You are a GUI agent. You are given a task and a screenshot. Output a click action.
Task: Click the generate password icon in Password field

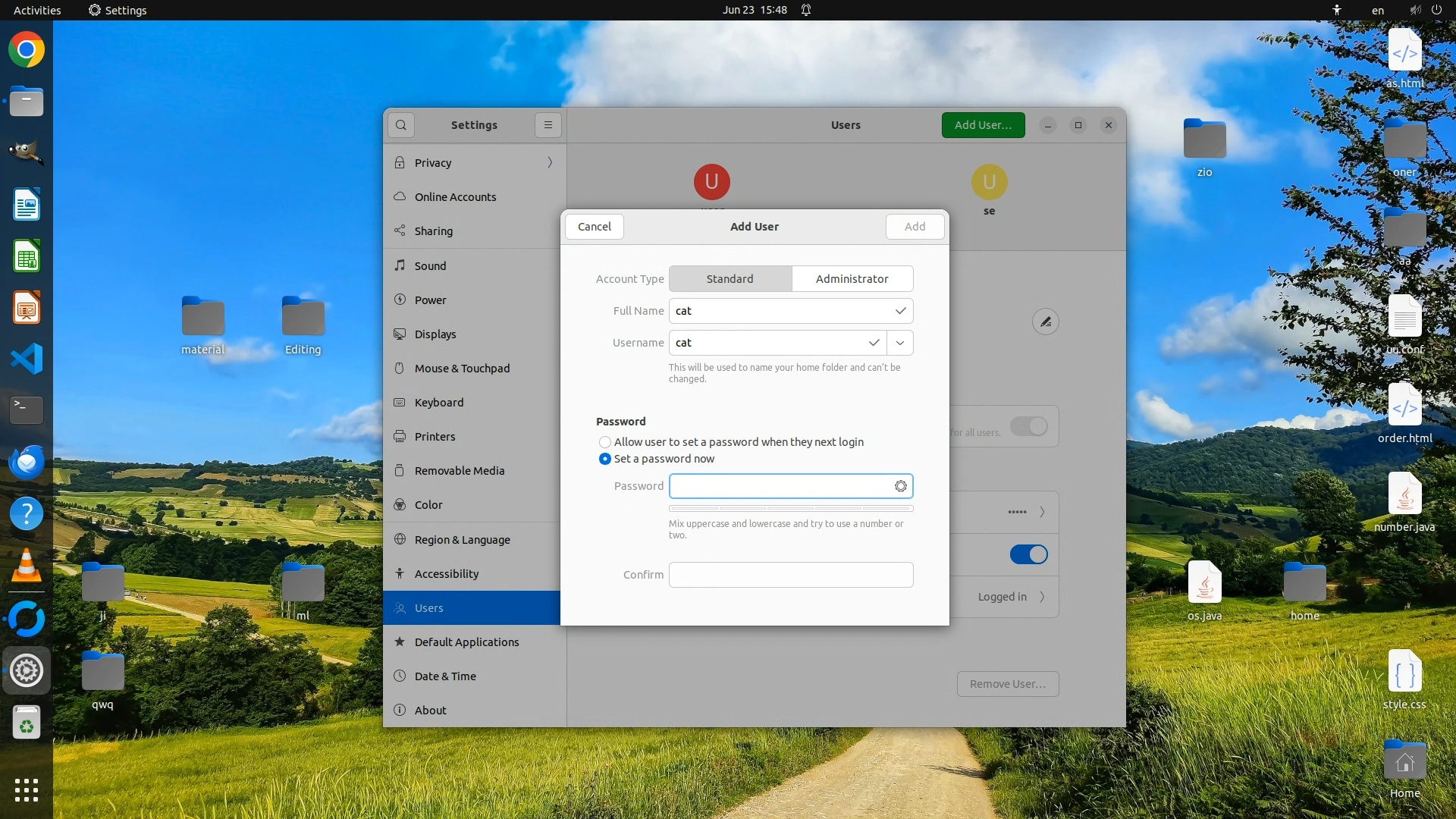click(x=900, y=486)
